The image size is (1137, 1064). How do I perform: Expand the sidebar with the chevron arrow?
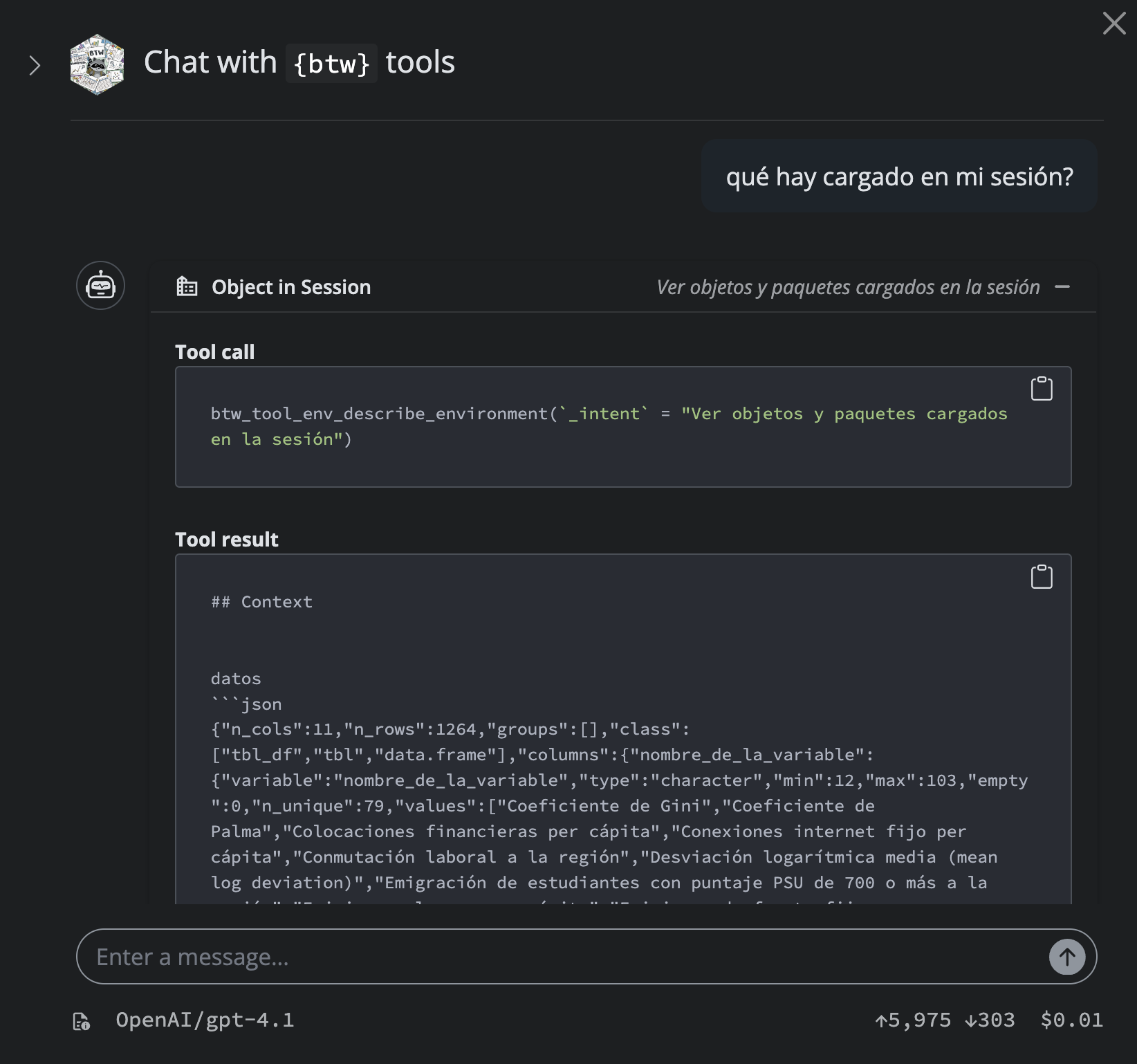coord(35,66)
